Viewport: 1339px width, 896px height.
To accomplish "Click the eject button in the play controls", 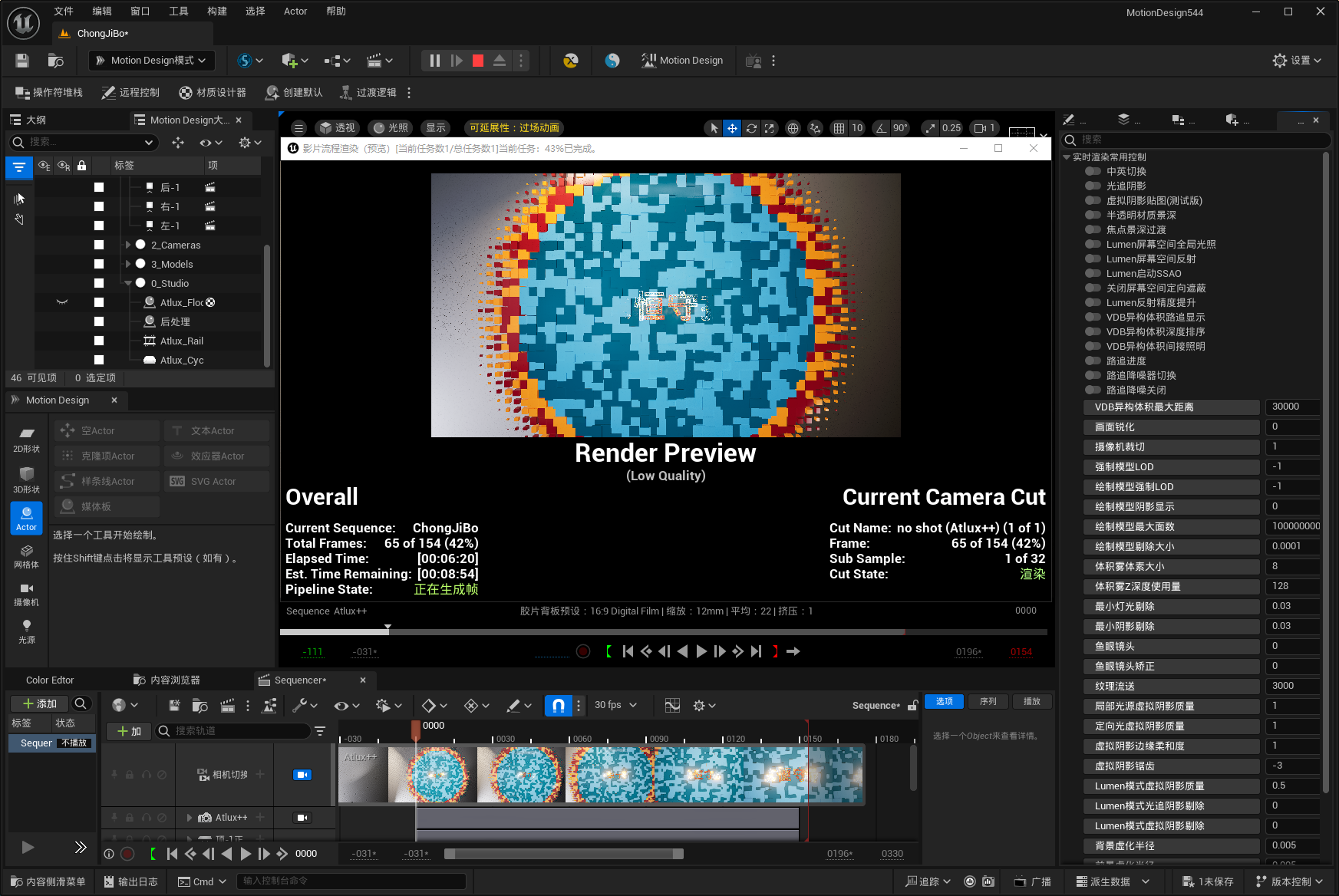I will (x=500, y=61).
